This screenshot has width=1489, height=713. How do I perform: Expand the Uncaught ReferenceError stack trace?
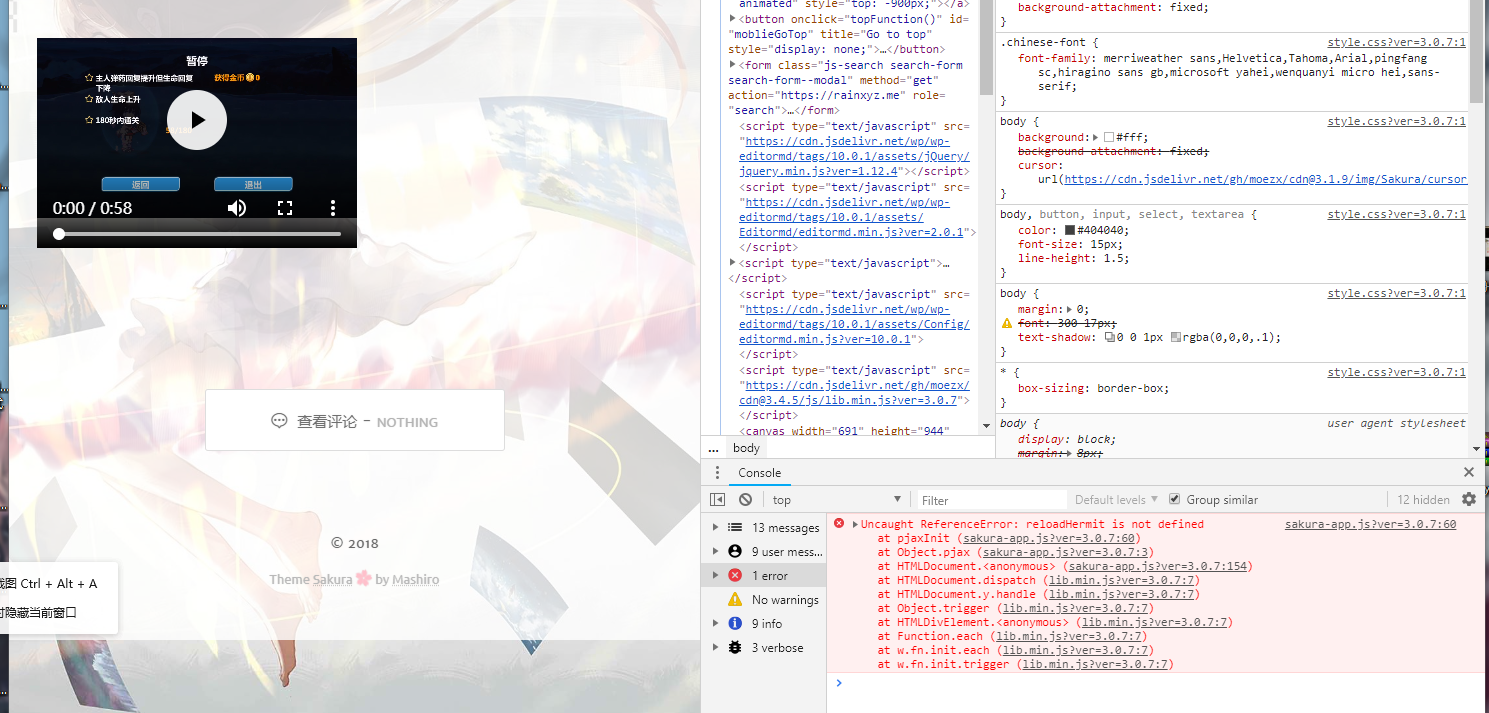[x=855, y=524]
